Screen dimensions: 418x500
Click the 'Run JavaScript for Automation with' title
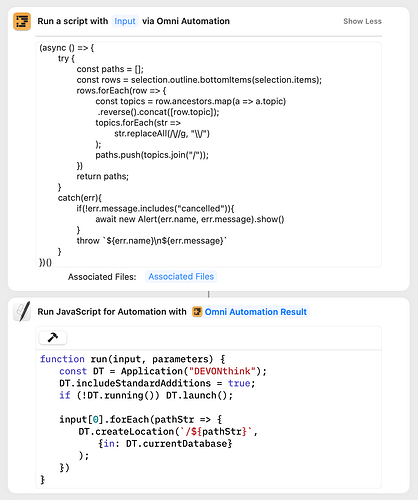[112, 312]
